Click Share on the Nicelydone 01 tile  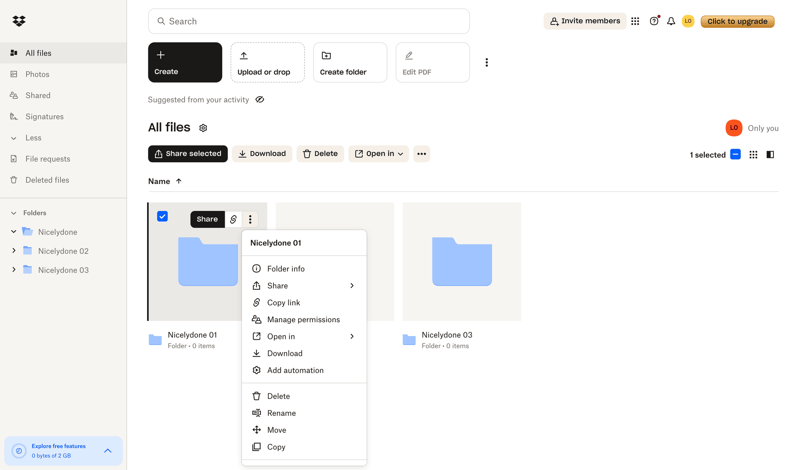point(207,219)
